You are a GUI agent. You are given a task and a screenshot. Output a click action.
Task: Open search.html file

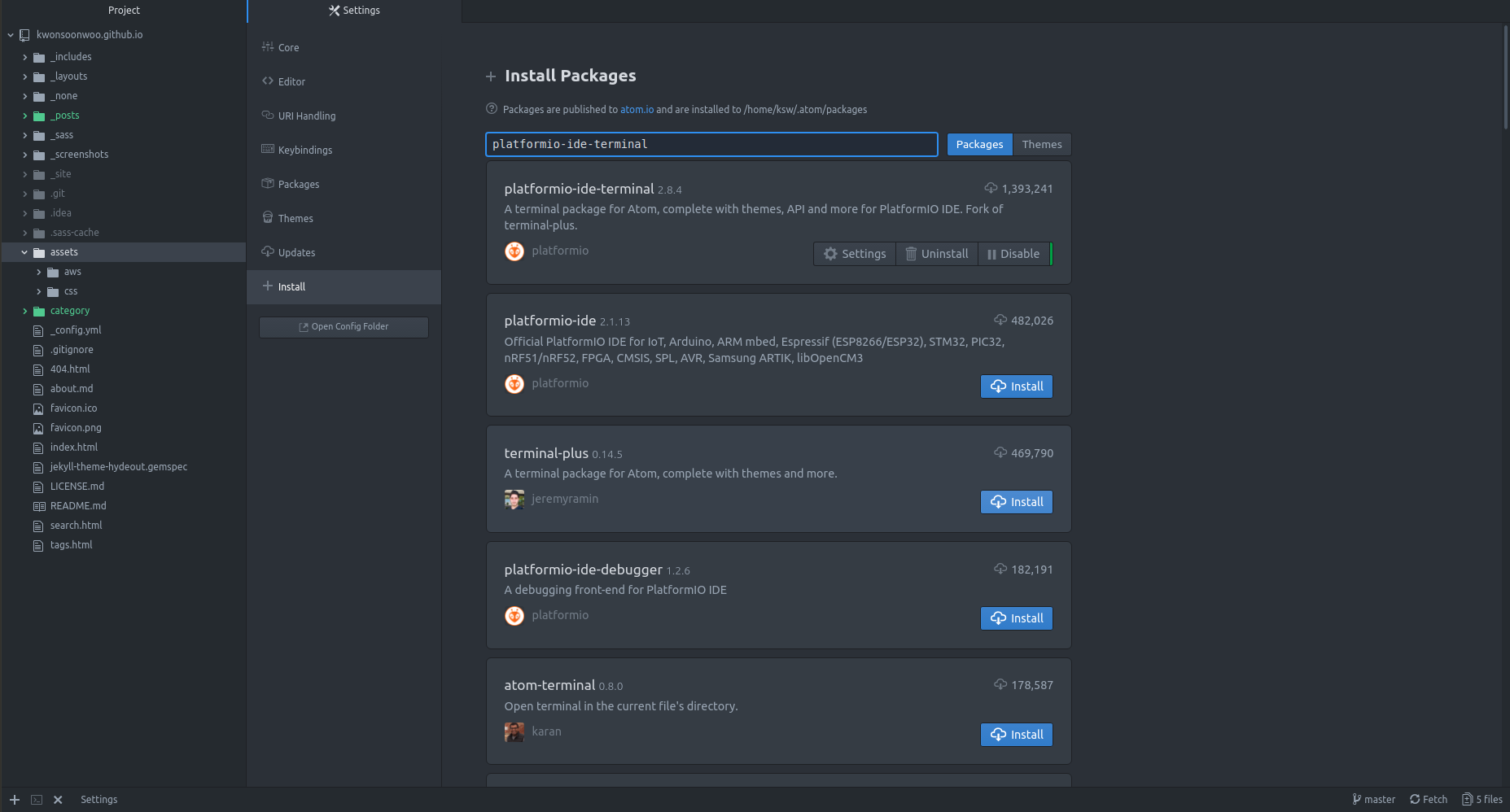pyautogui.click(x=77, y=526)
